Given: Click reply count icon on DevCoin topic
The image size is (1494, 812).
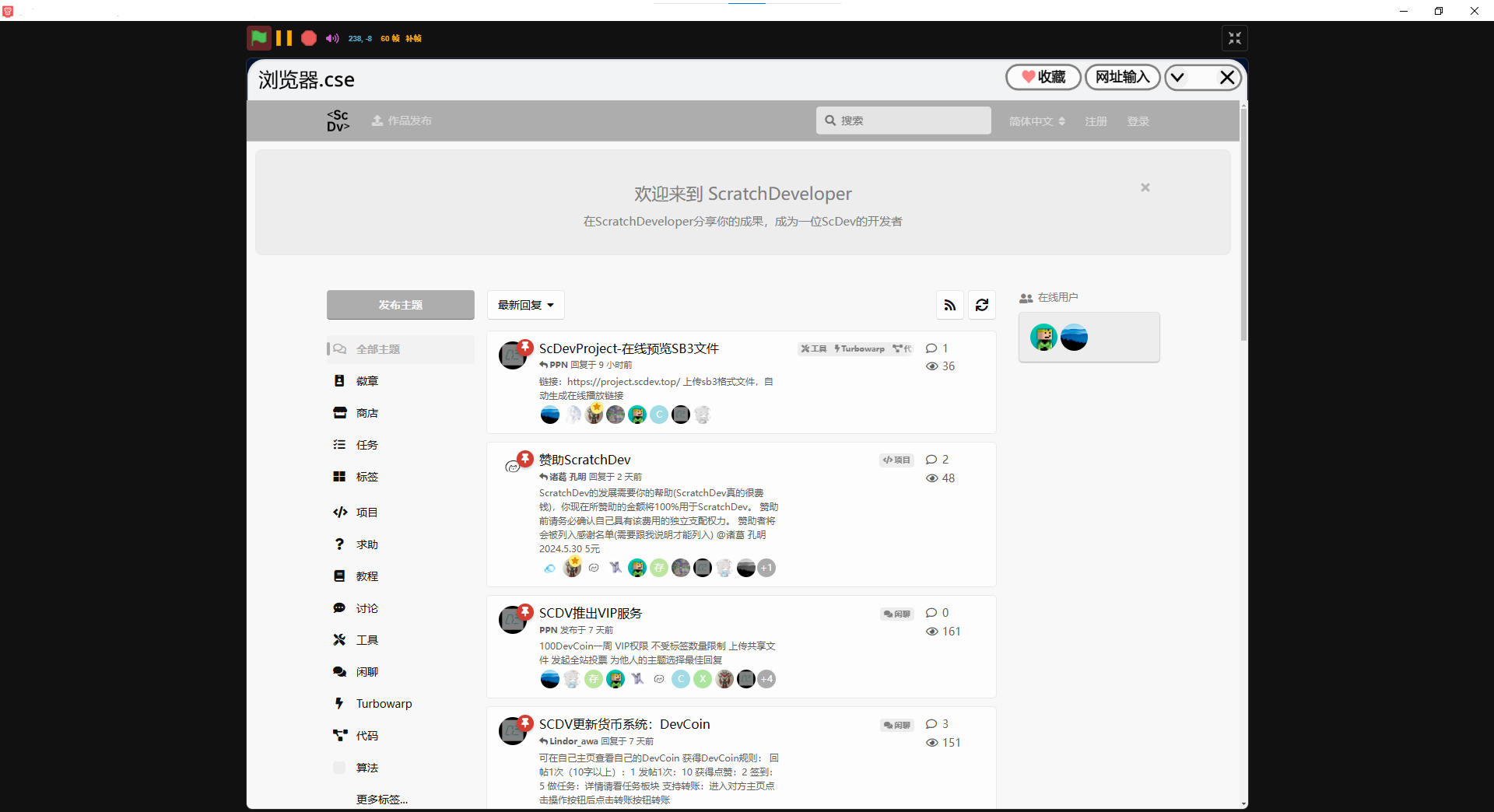Looking at the screenshot, I should click(x=931, y=724).
